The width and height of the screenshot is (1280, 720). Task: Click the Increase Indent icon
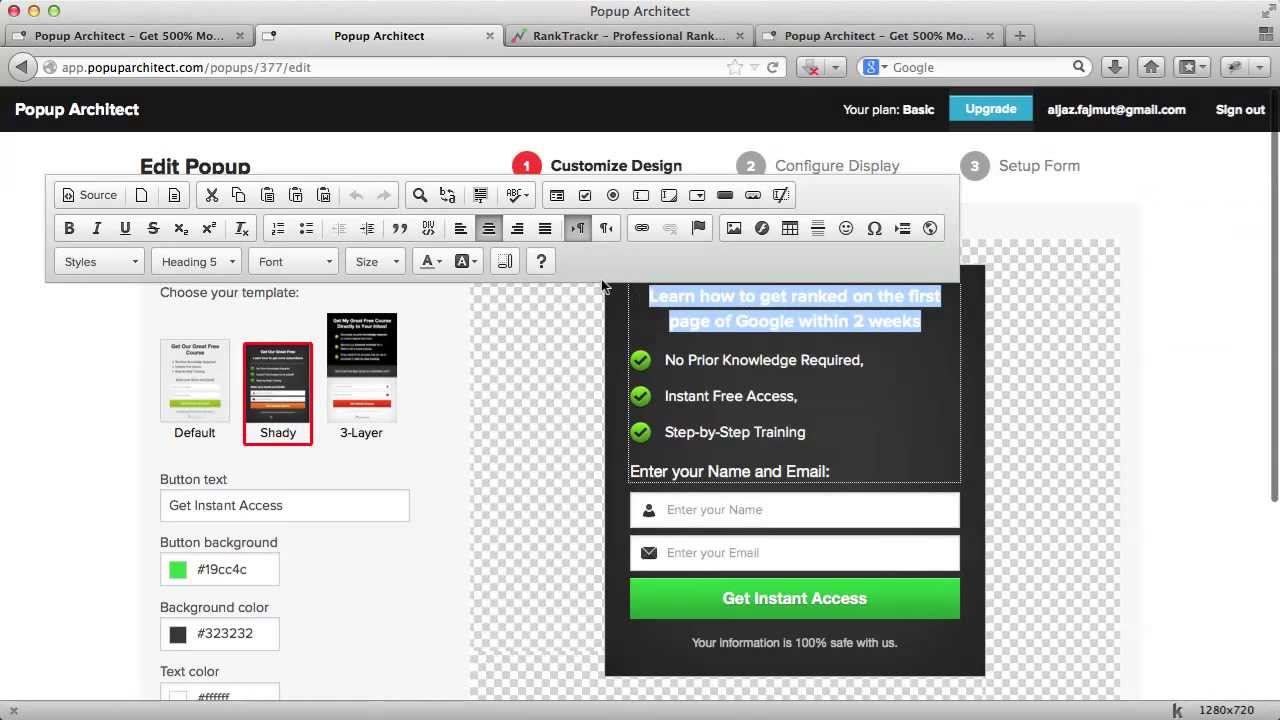(x=367, y=228)
